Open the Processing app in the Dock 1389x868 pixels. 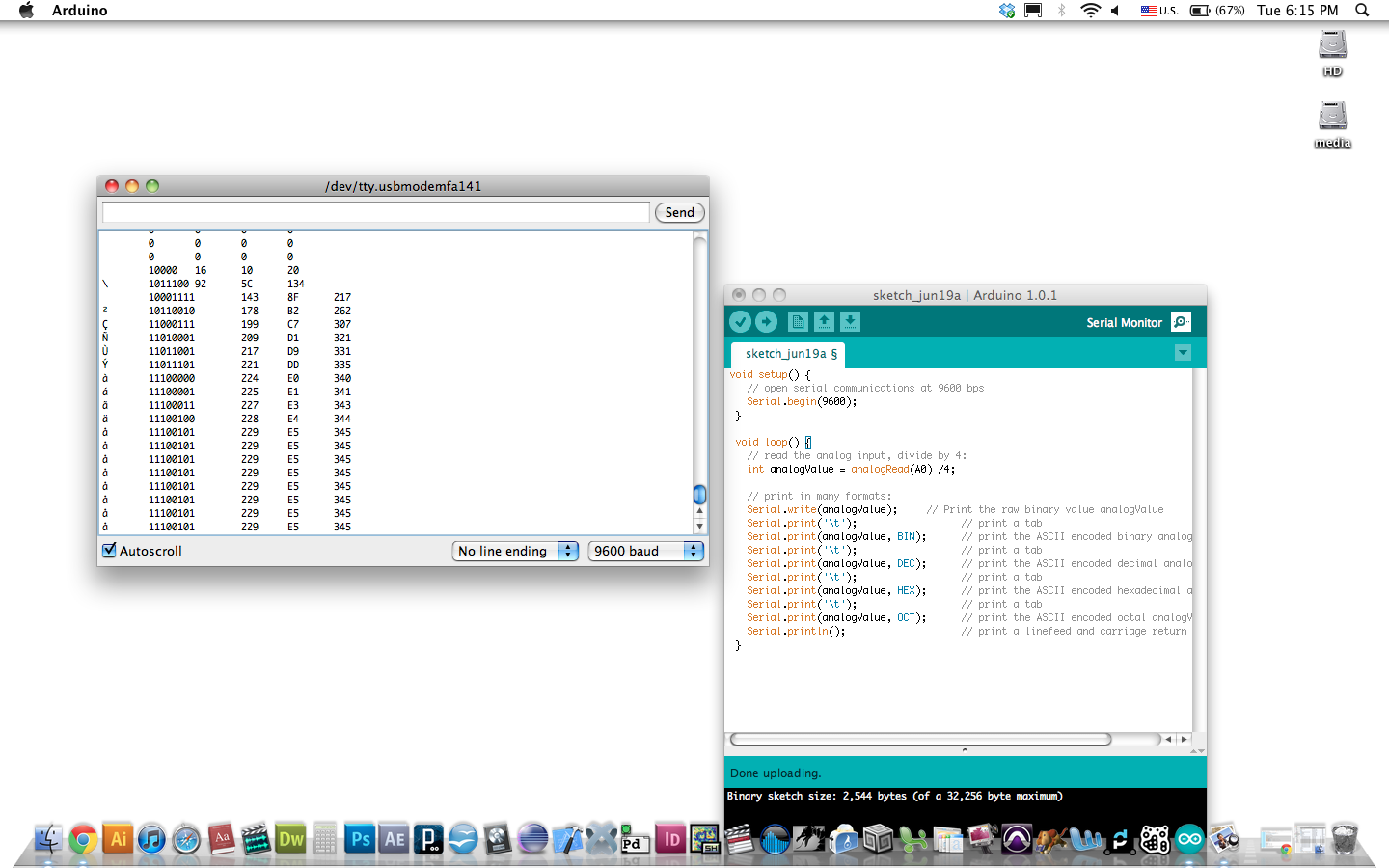tap(428, 839)
